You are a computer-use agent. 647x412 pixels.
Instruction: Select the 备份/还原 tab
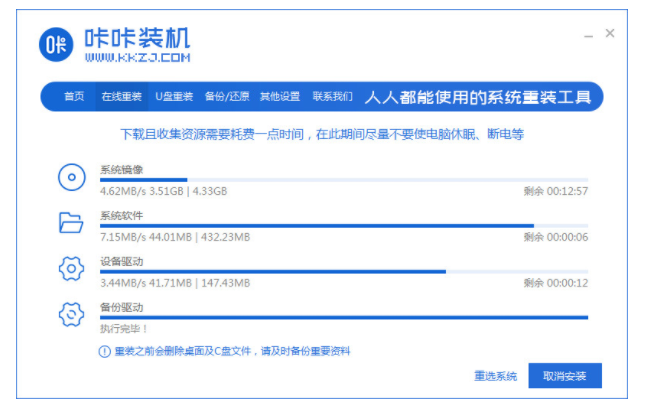(x=226, y=97)
